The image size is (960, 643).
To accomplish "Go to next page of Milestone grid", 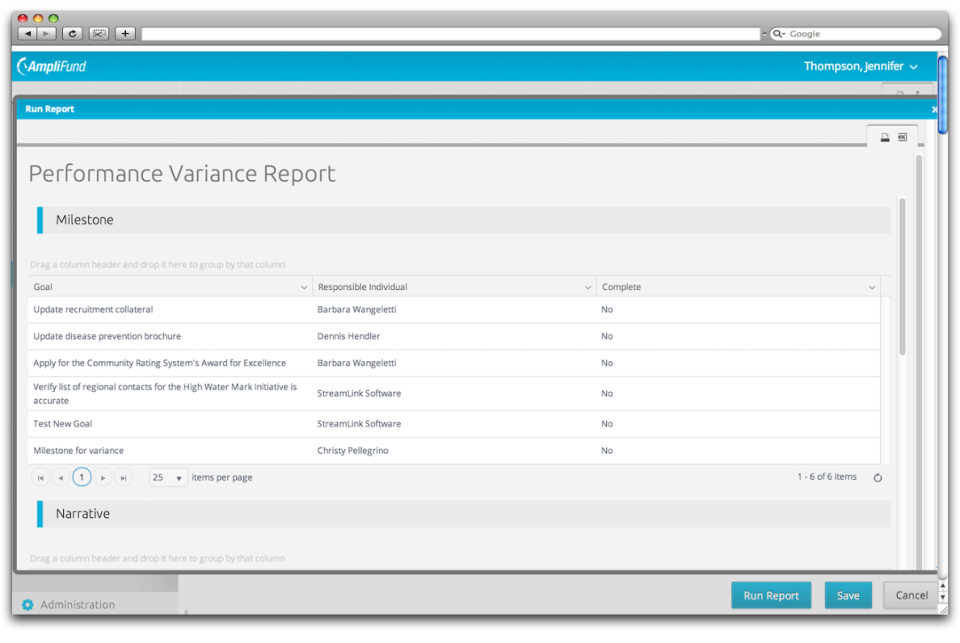I will click(x=103, y=477).
